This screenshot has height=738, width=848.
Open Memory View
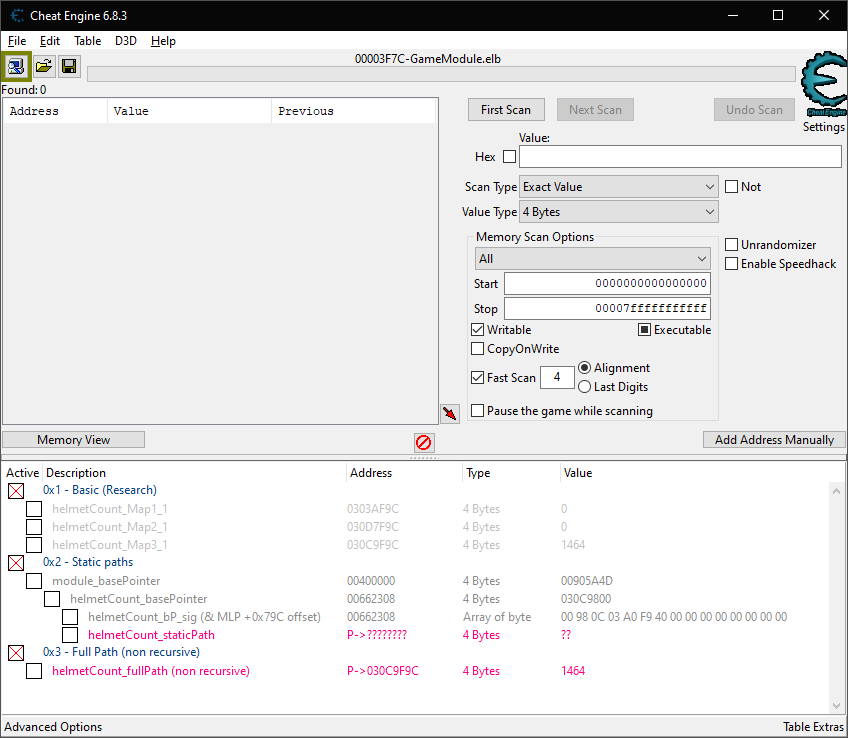[x=74, y=440]
